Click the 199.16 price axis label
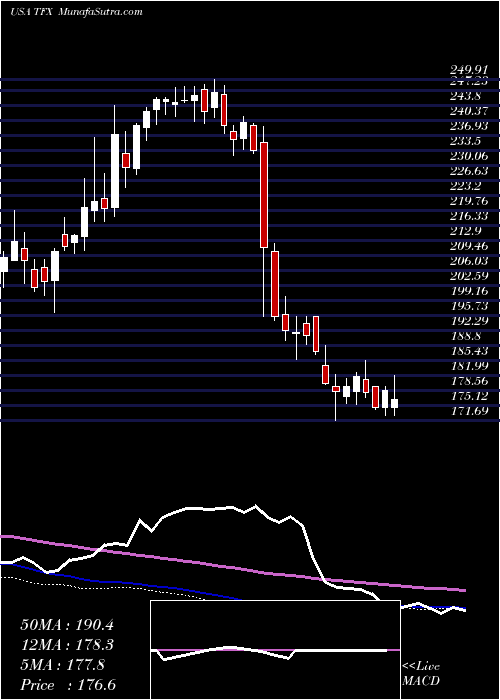The width and height of the screenshot is (500, 700). pos(468,292)
